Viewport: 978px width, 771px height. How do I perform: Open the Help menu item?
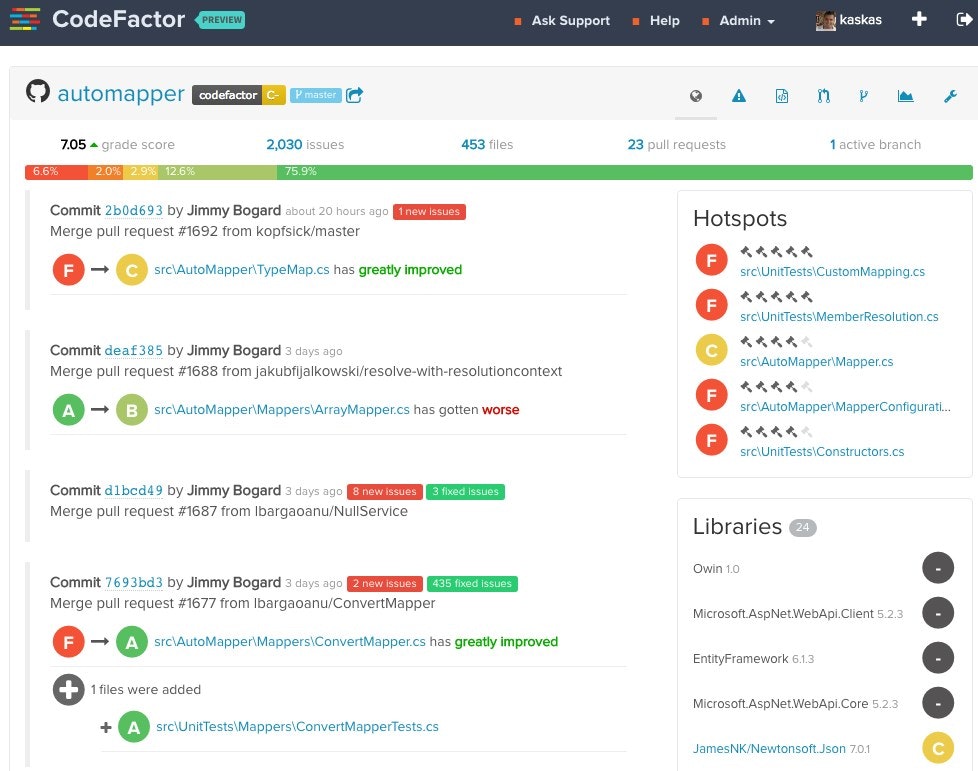tap(665, 20)
